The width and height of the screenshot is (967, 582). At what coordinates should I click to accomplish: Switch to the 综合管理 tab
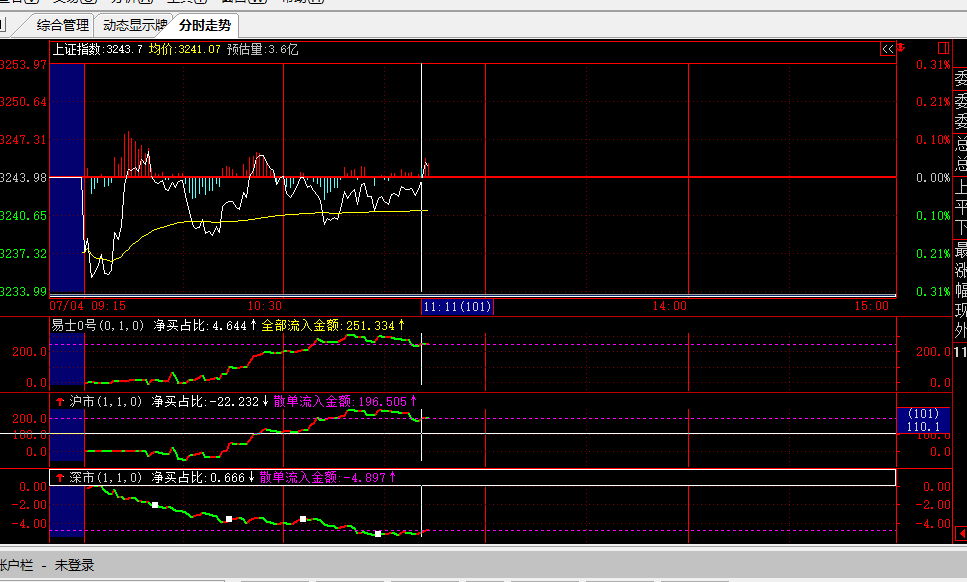click(62, 25)
